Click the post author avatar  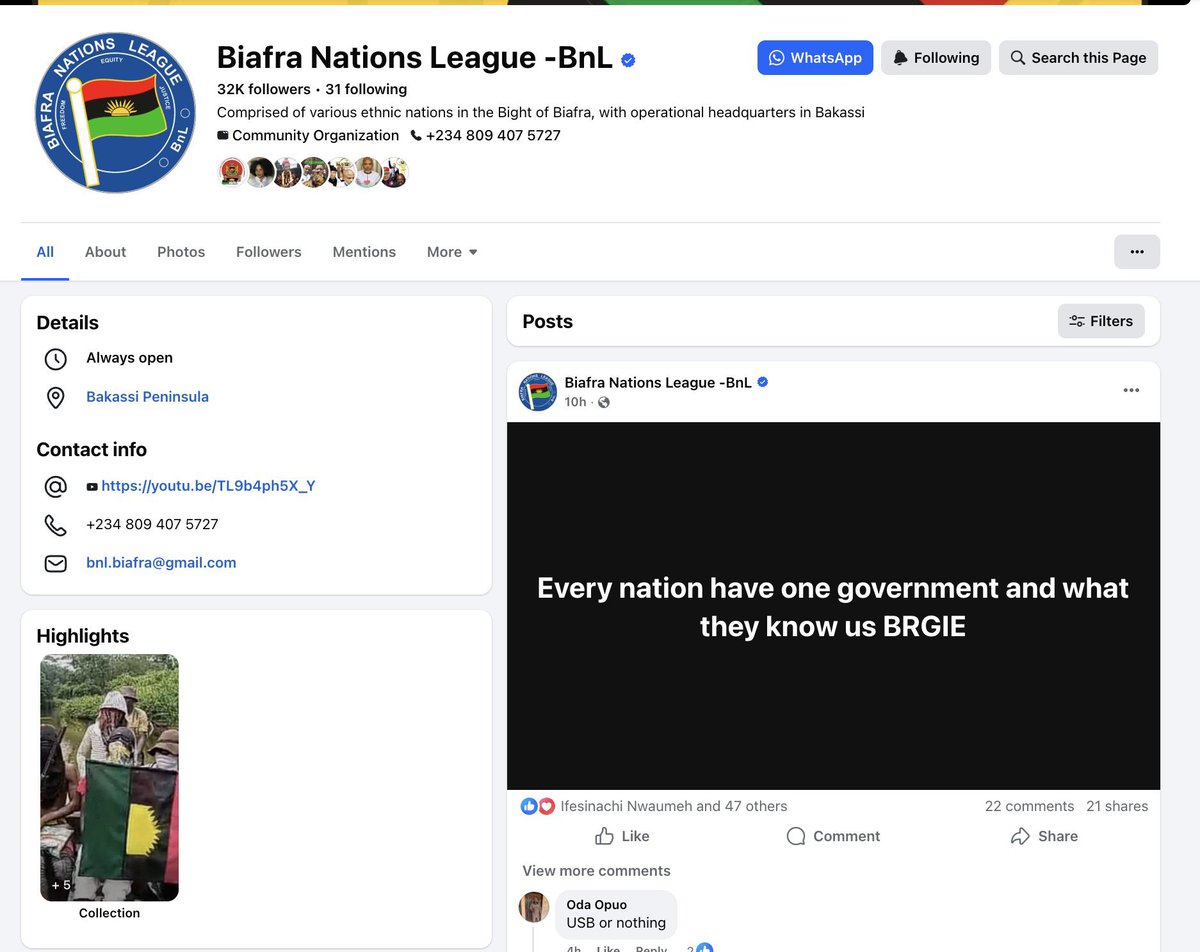coord(538,391)
